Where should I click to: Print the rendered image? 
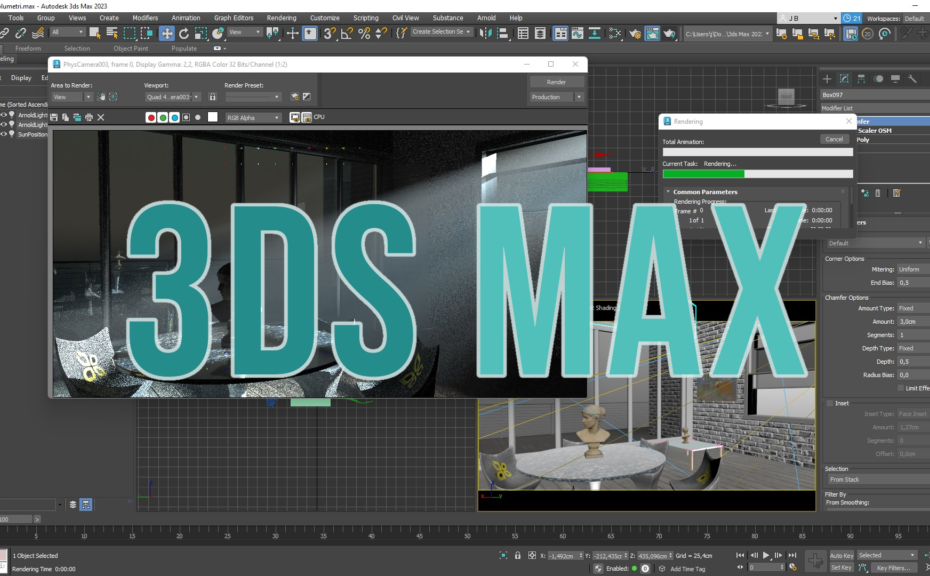point(89,117)
